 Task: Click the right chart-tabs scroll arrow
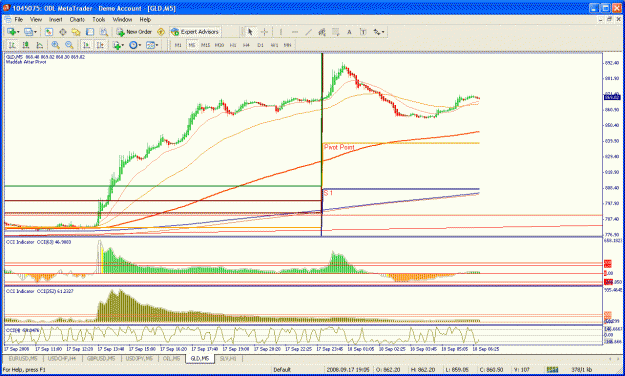[x=618, y=359]
